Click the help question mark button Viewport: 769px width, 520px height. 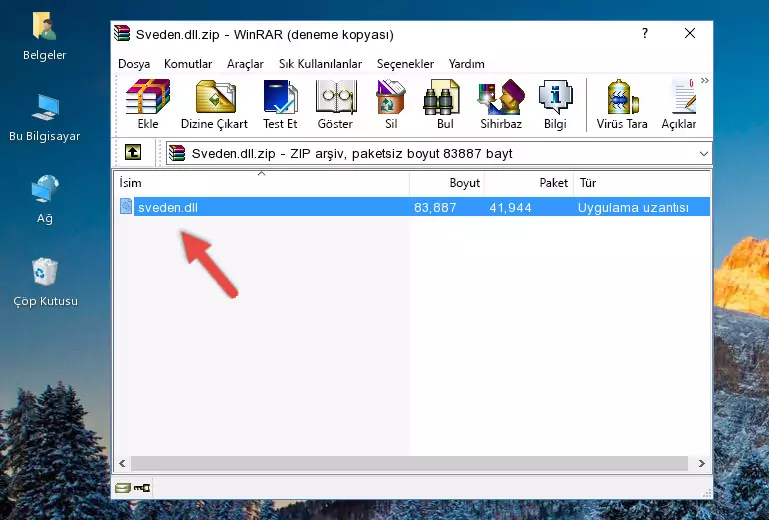tap(645, 33)
